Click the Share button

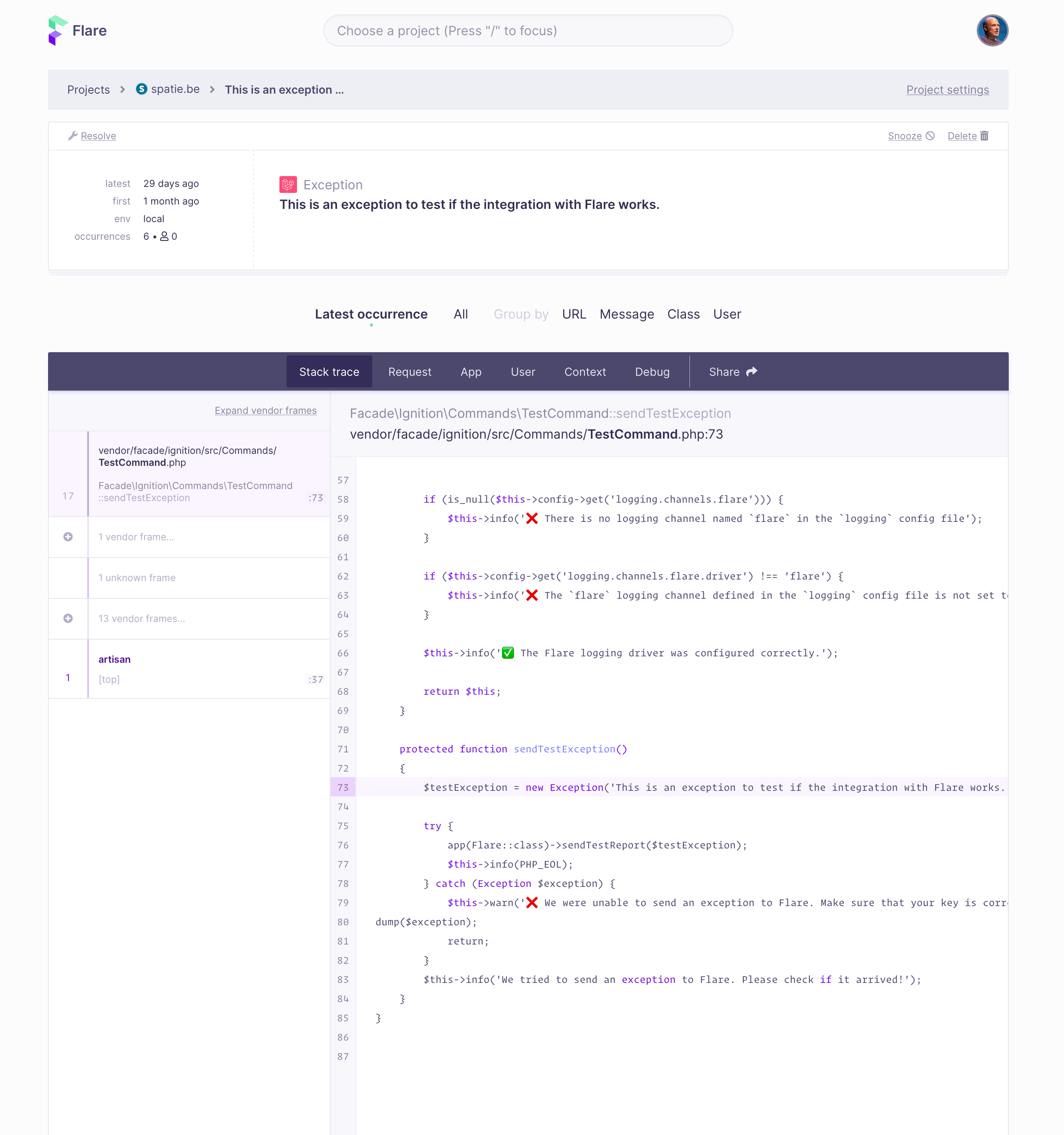tap(733, 372)
